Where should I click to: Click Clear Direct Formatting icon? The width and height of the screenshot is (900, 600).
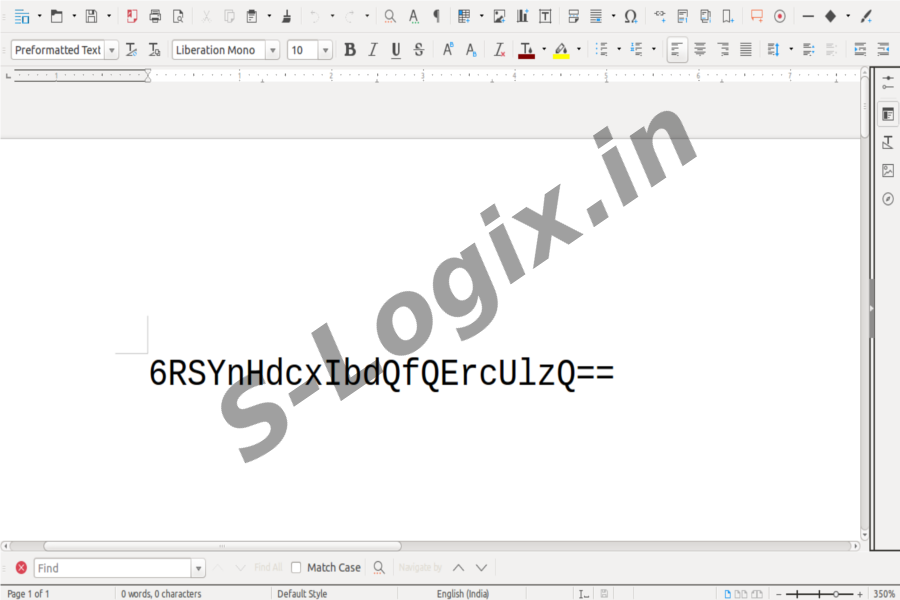499,50
